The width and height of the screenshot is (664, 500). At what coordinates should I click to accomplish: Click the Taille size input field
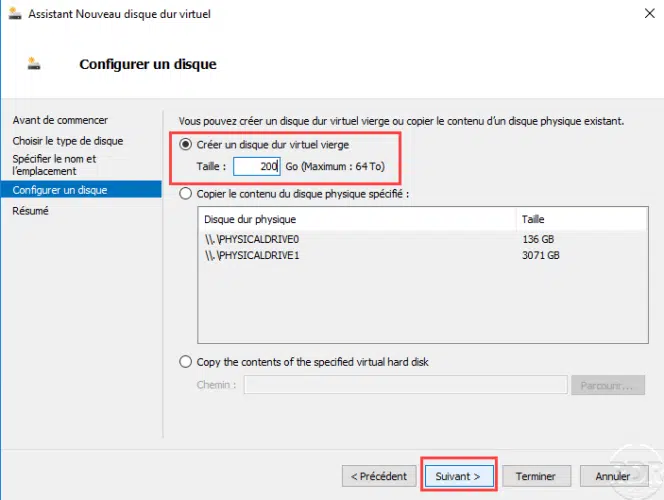click(257, 166)
